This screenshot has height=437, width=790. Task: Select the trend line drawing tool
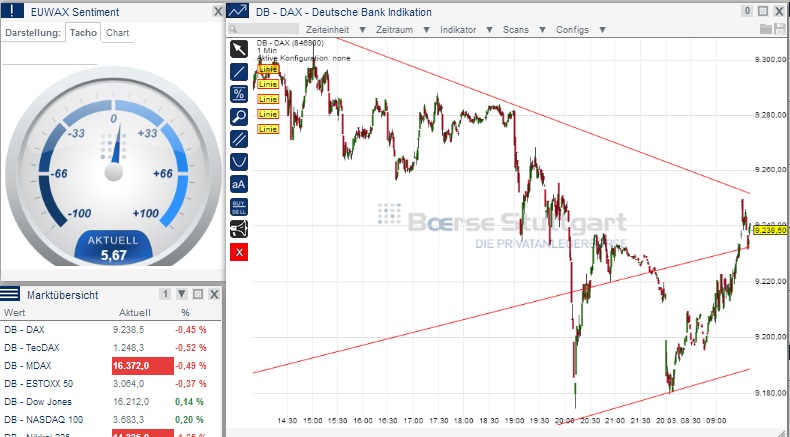coord(239,72)
